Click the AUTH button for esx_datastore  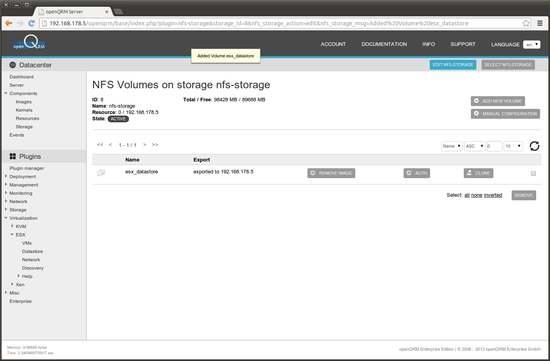pos(417,173)
